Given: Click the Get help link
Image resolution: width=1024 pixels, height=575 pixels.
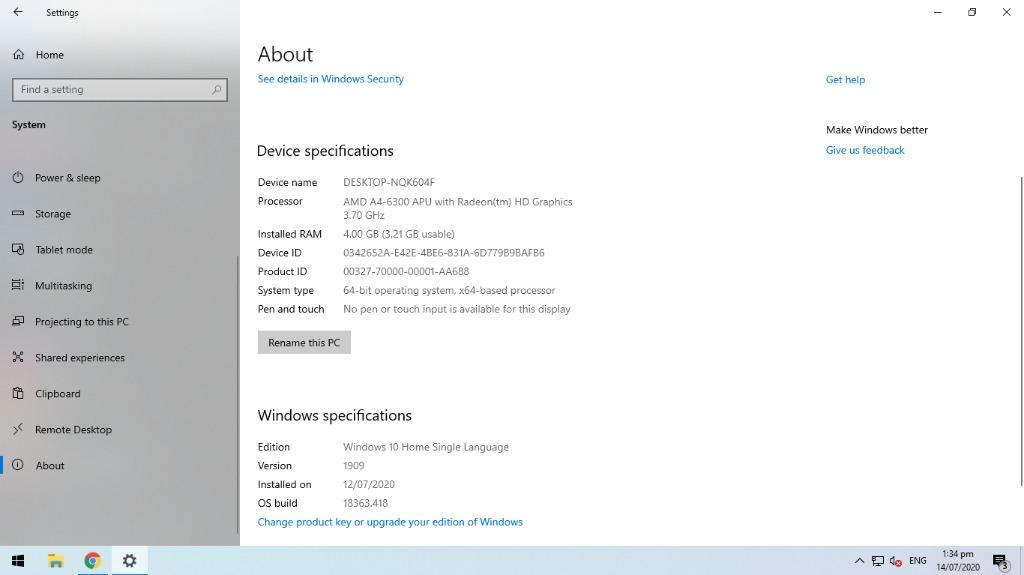Looking at the screenshot, I should 845,80.
